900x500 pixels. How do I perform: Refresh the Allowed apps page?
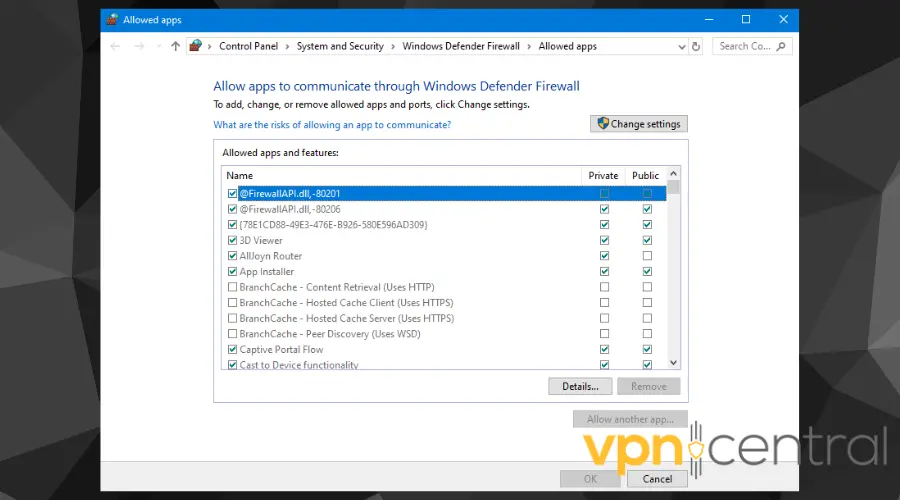tap(696, 46)
